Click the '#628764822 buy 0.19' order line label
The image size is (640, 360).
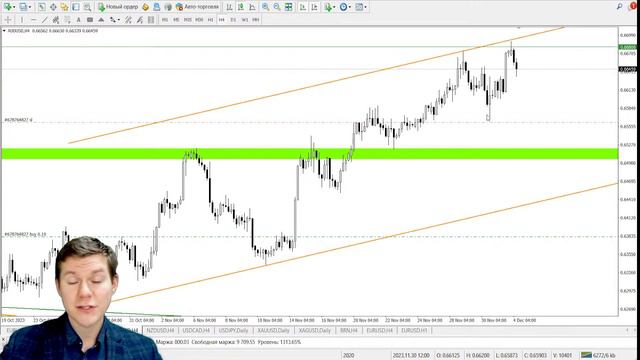[25, 235]
